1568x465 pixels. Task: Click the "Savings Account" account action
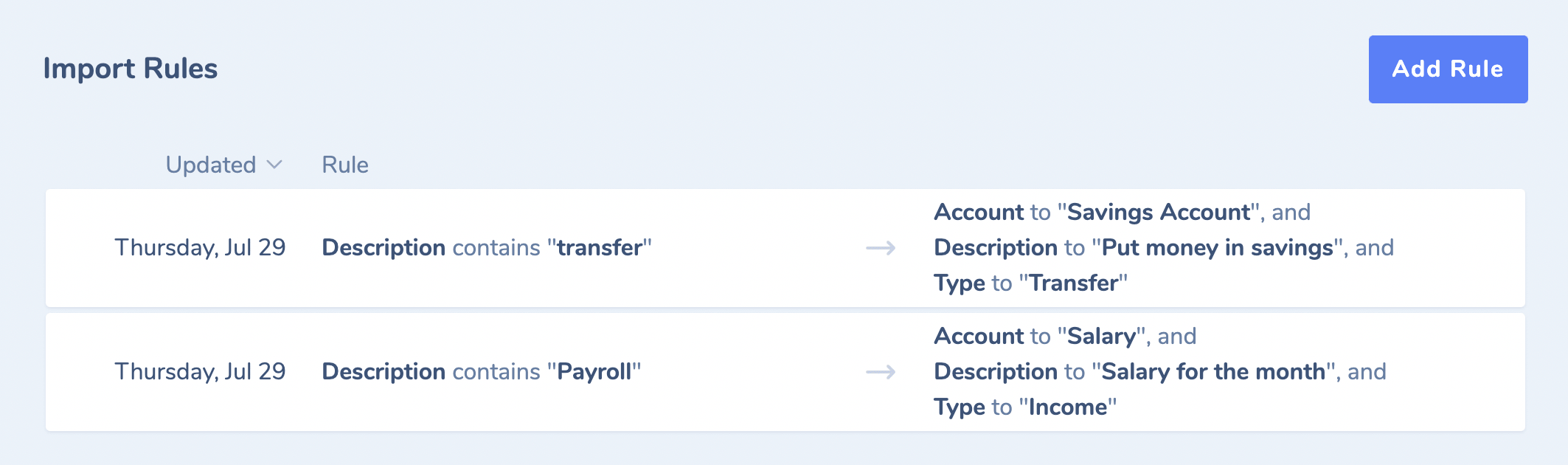coord(1159,212)
